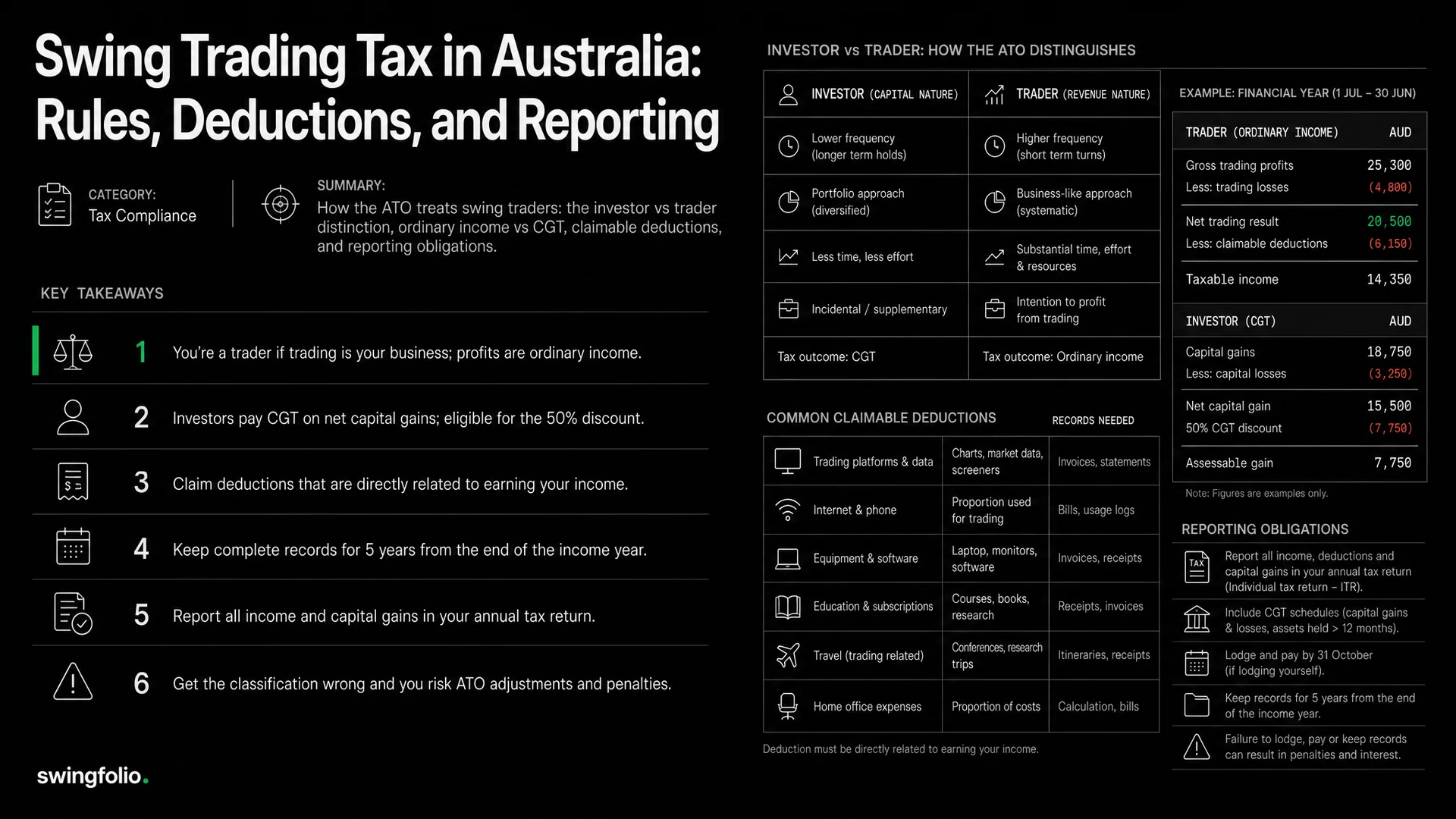
Task: Click the Assessable gain value 7,750
Action: pos(1392,463)
